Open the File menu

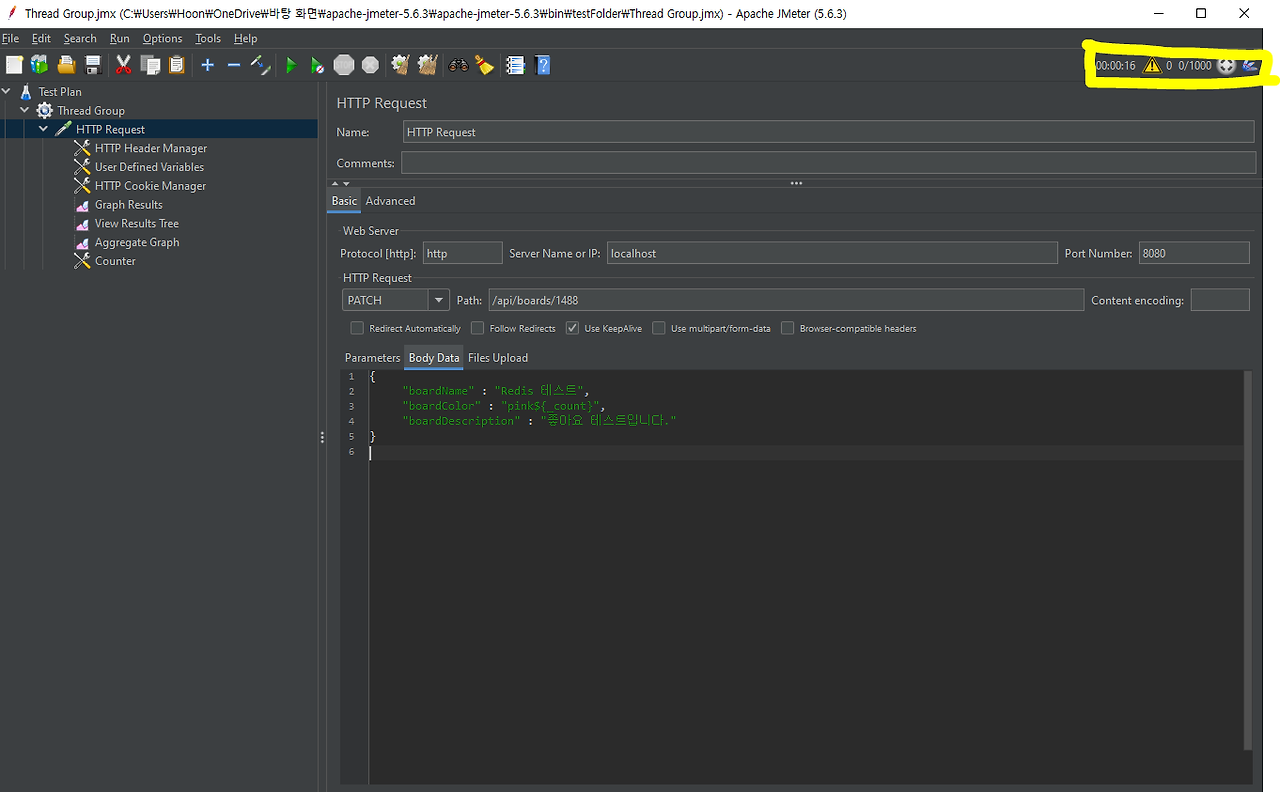[x=10, y=38]
